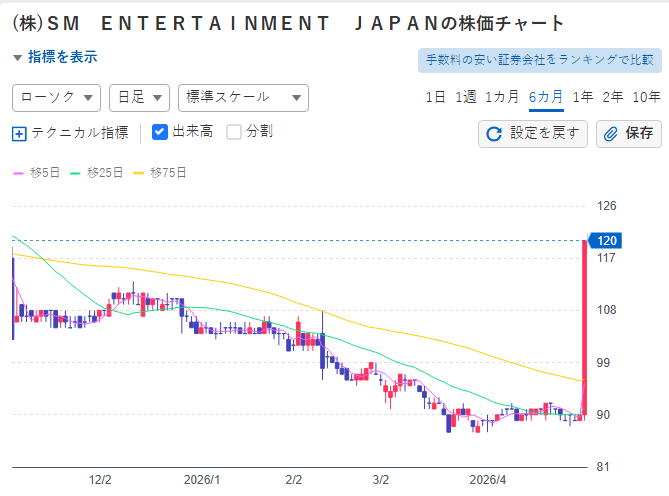
Task: Click the 108 price axis label
Action: click(606, 310)
